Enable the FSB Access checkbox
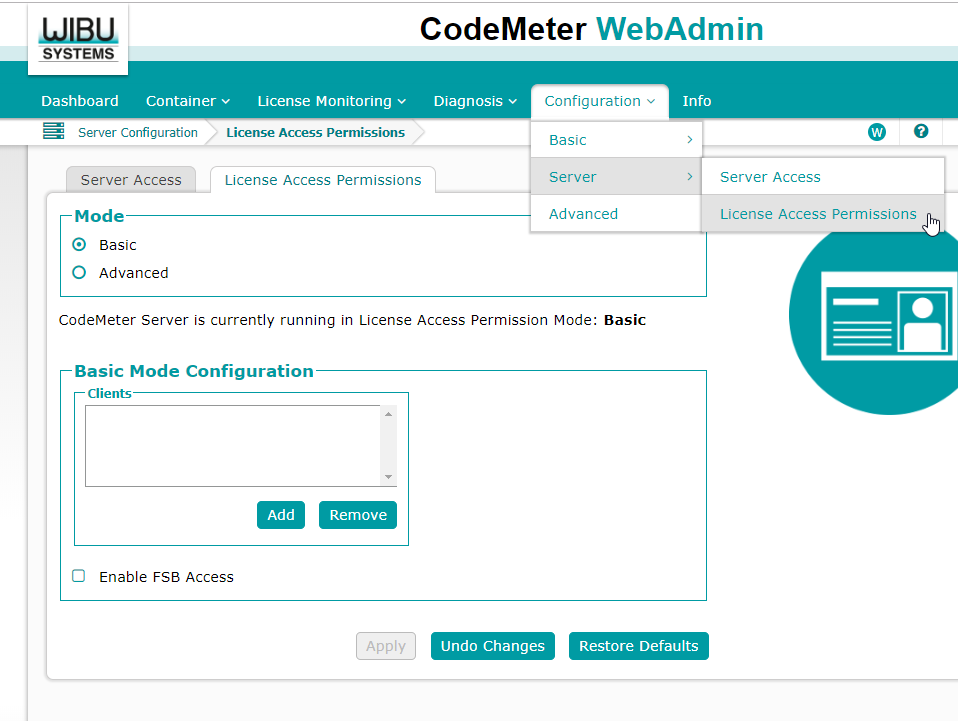Image resolution: width=958 pixels, height=721 pixels. click(79, 576)
